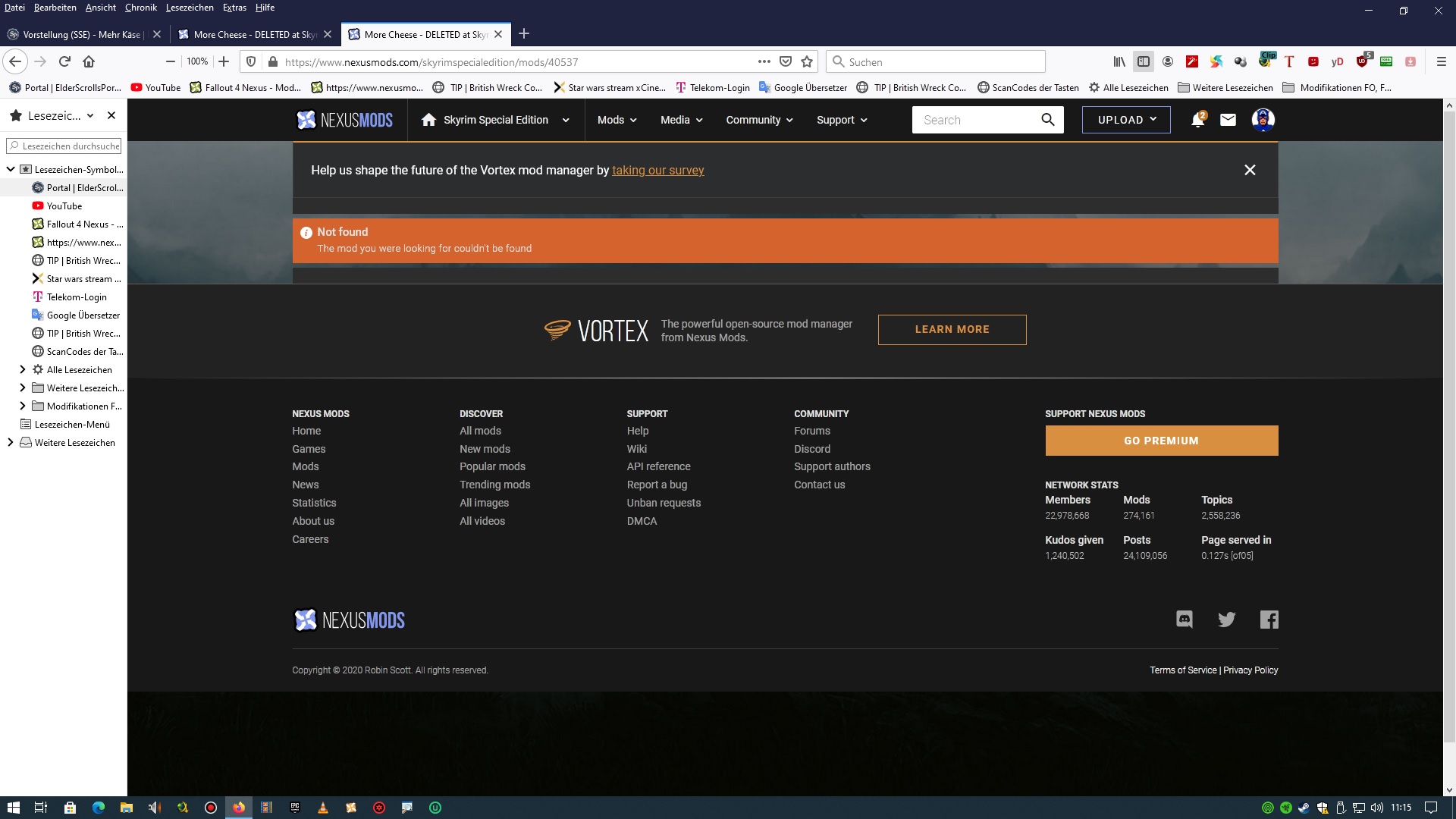Dismiss the Vortex survey banner
The width and height of the screenshot is (1456, 819).
point(1250,170)
